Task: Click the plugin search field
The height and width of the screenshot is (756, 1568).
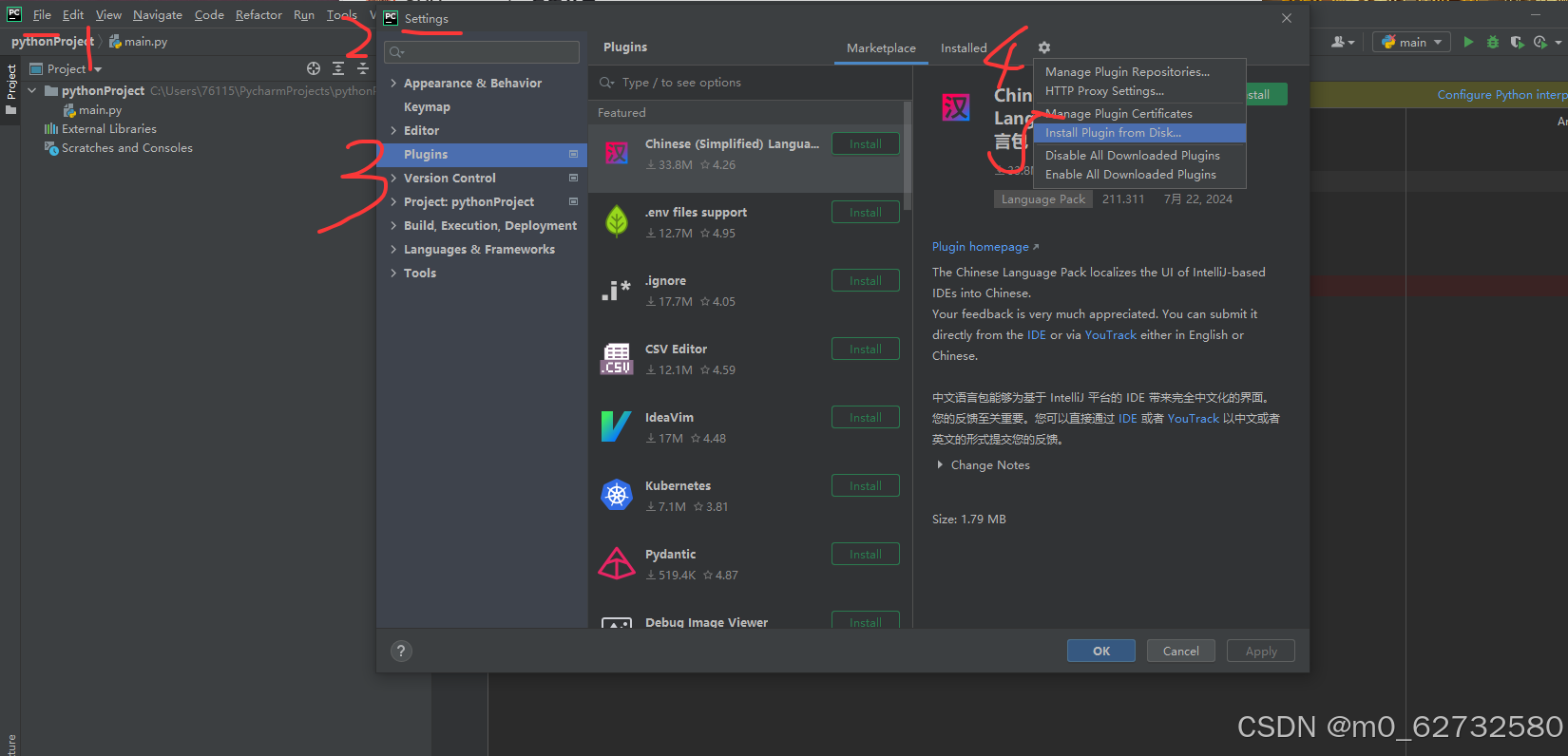Action: point(751,83)
